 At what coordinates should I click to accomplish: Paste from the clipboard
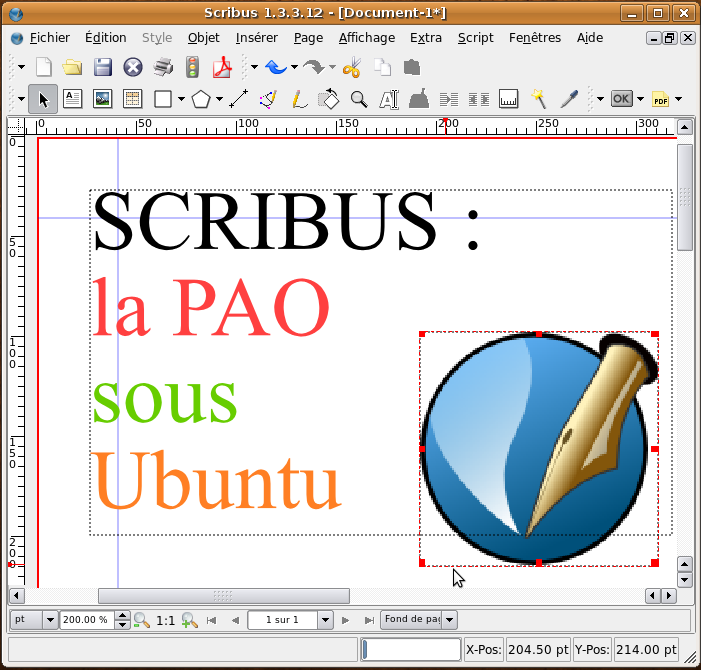coord(412,67)
